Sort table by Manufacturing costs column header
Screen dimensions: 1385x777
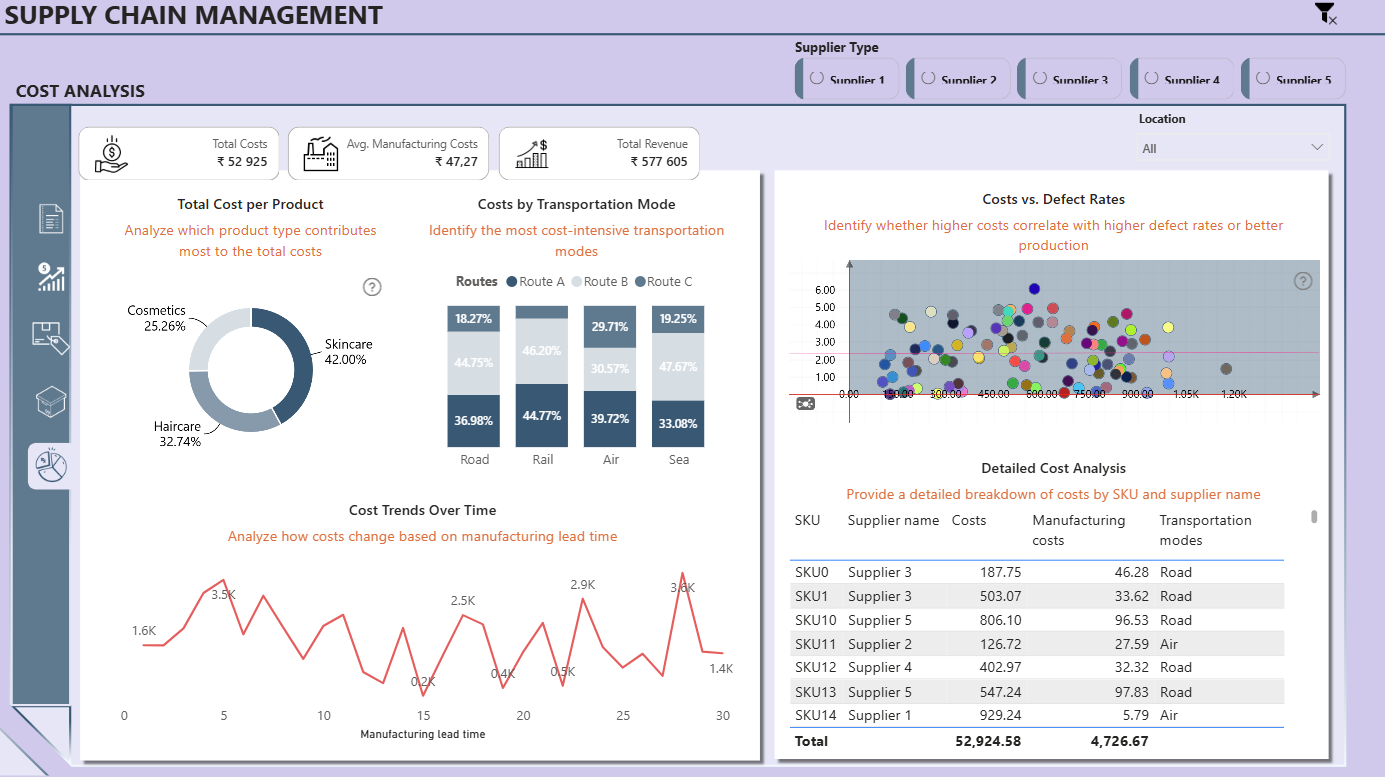tap(1078, 530)
